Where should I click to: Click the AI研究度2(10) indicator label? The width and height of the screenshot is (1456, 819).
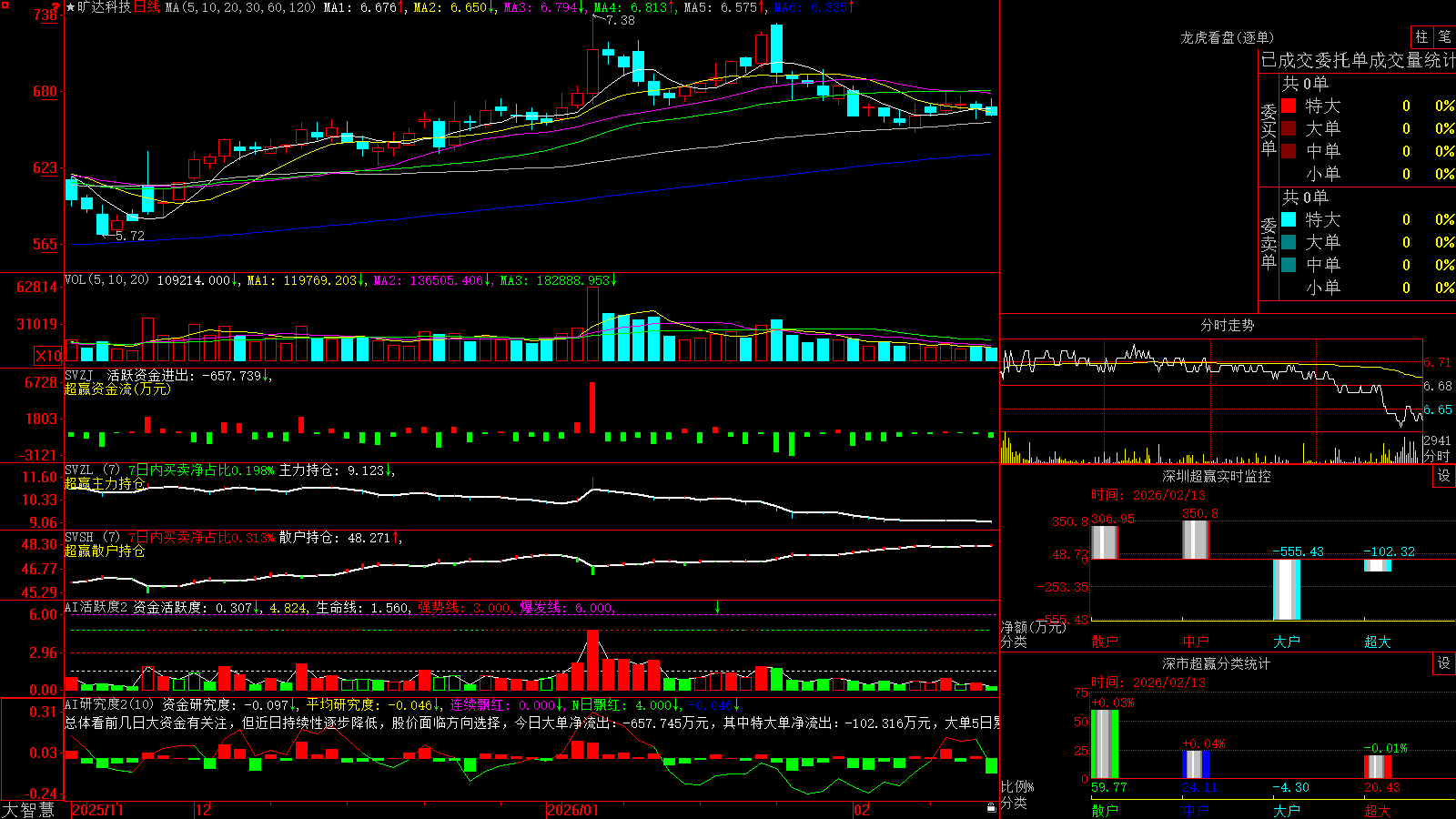(109, 704)
